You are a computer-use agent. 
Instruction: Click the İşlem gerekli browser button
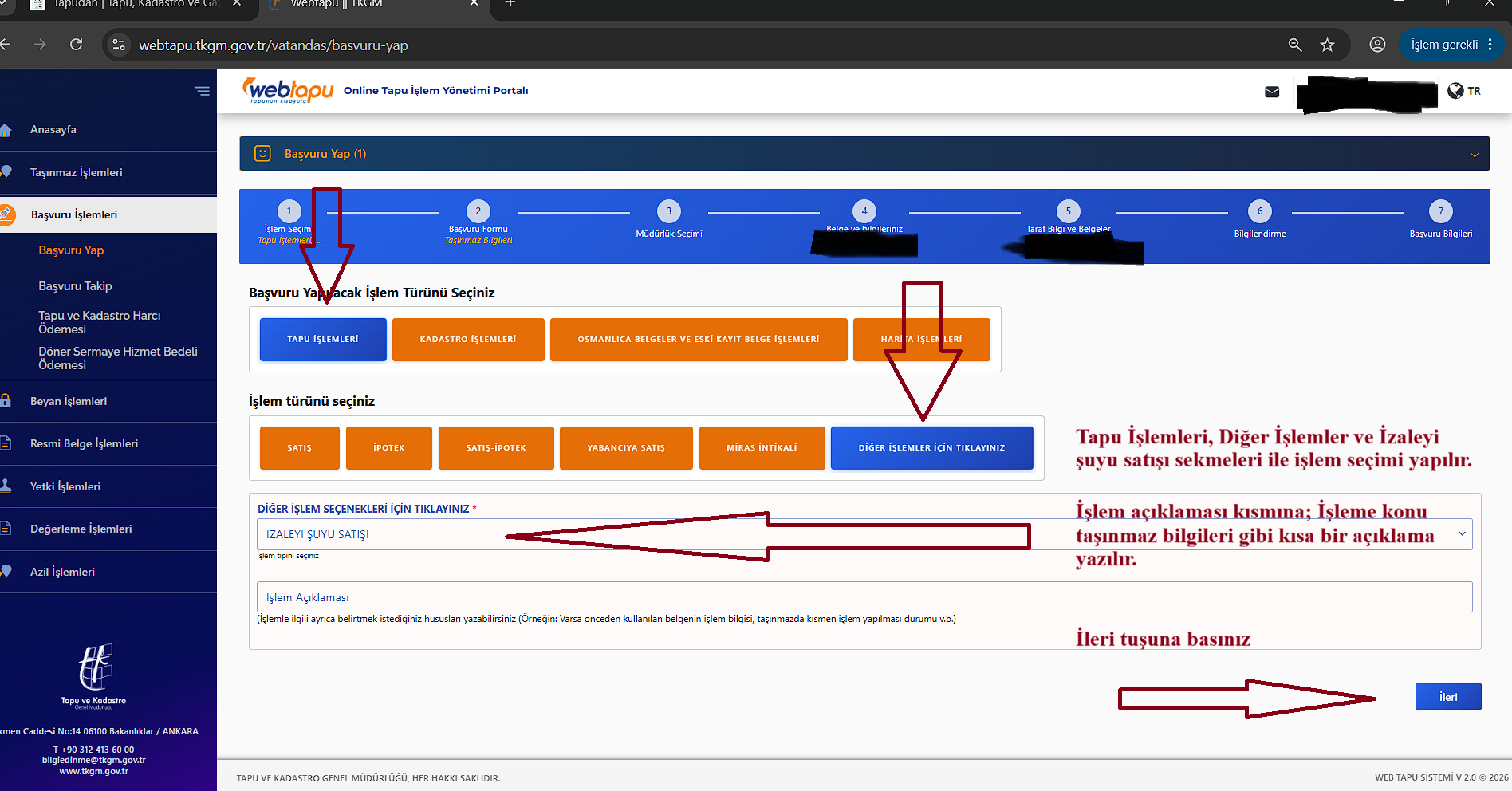pyautogui.click(x=1451, y=45)
